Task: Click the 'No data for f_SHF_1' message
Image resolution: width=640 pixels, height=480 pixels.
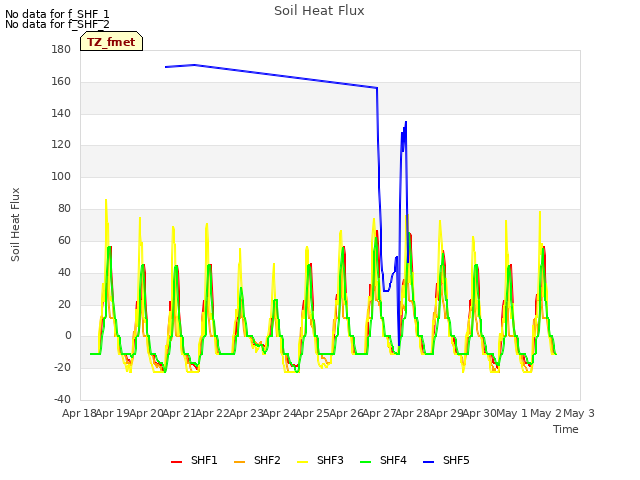Action: click(x=57, y=14)
